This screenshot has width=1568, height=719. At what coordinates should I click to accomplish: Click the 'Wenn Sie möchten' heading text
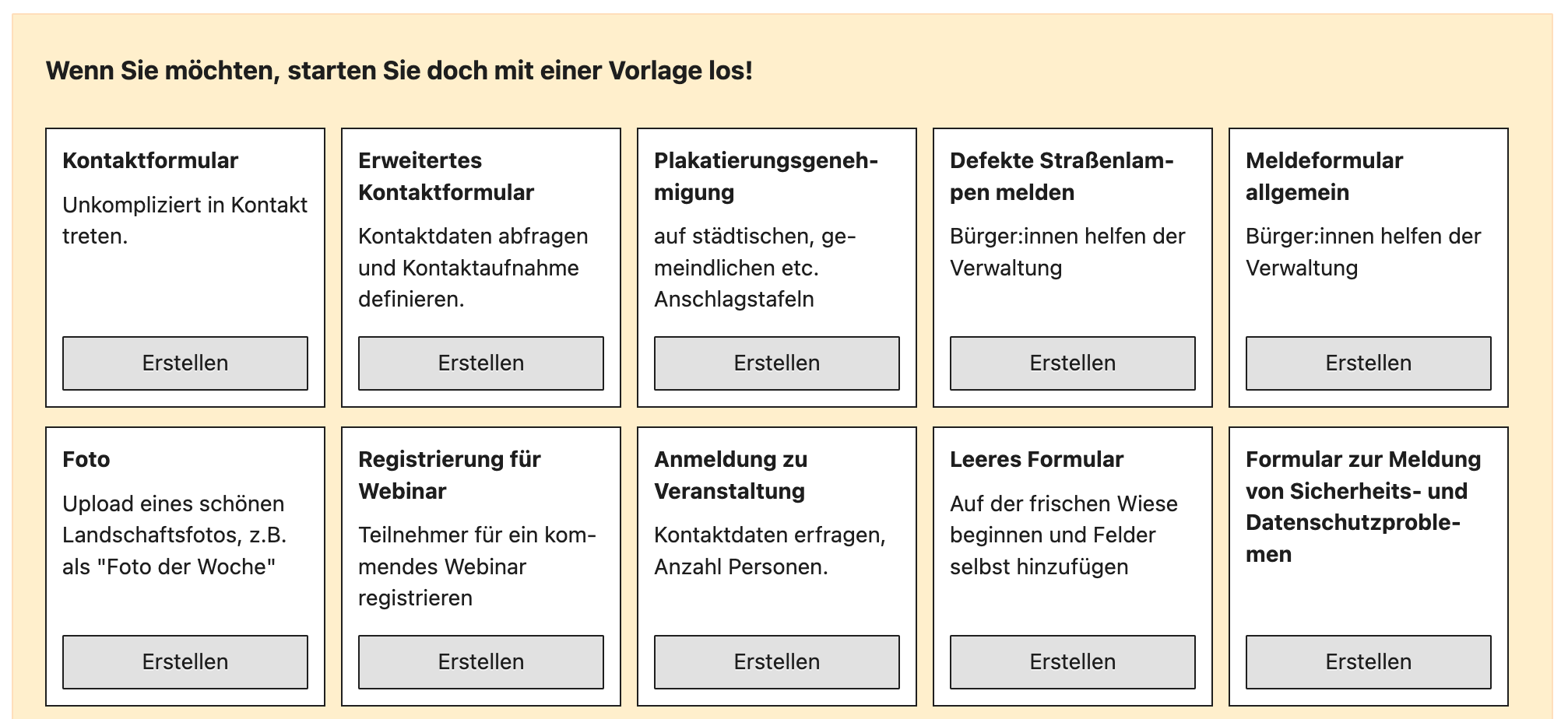(x=399, y=71)
